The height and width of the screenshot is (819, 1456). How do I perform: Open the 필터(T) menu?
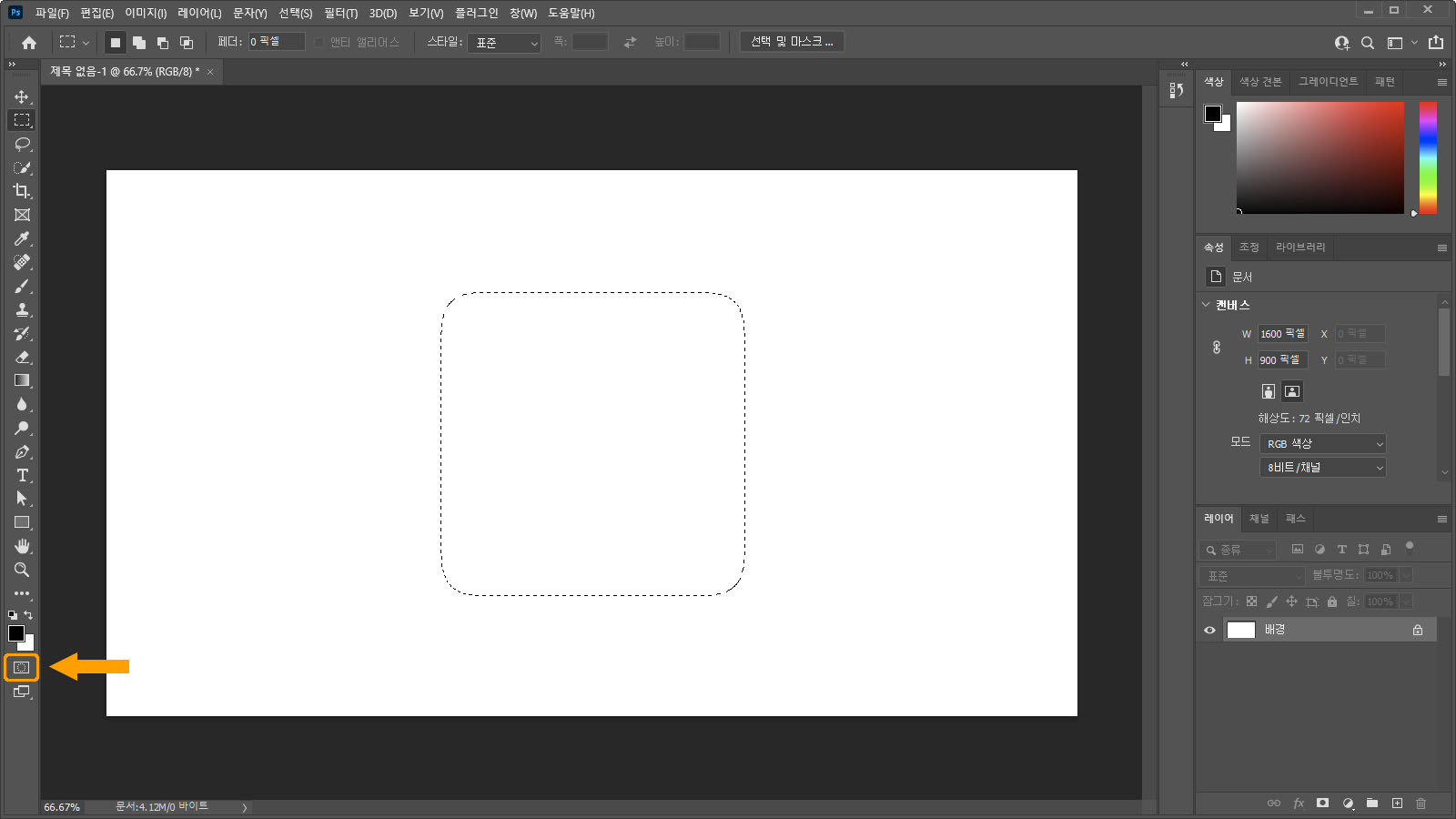[341, 13]
